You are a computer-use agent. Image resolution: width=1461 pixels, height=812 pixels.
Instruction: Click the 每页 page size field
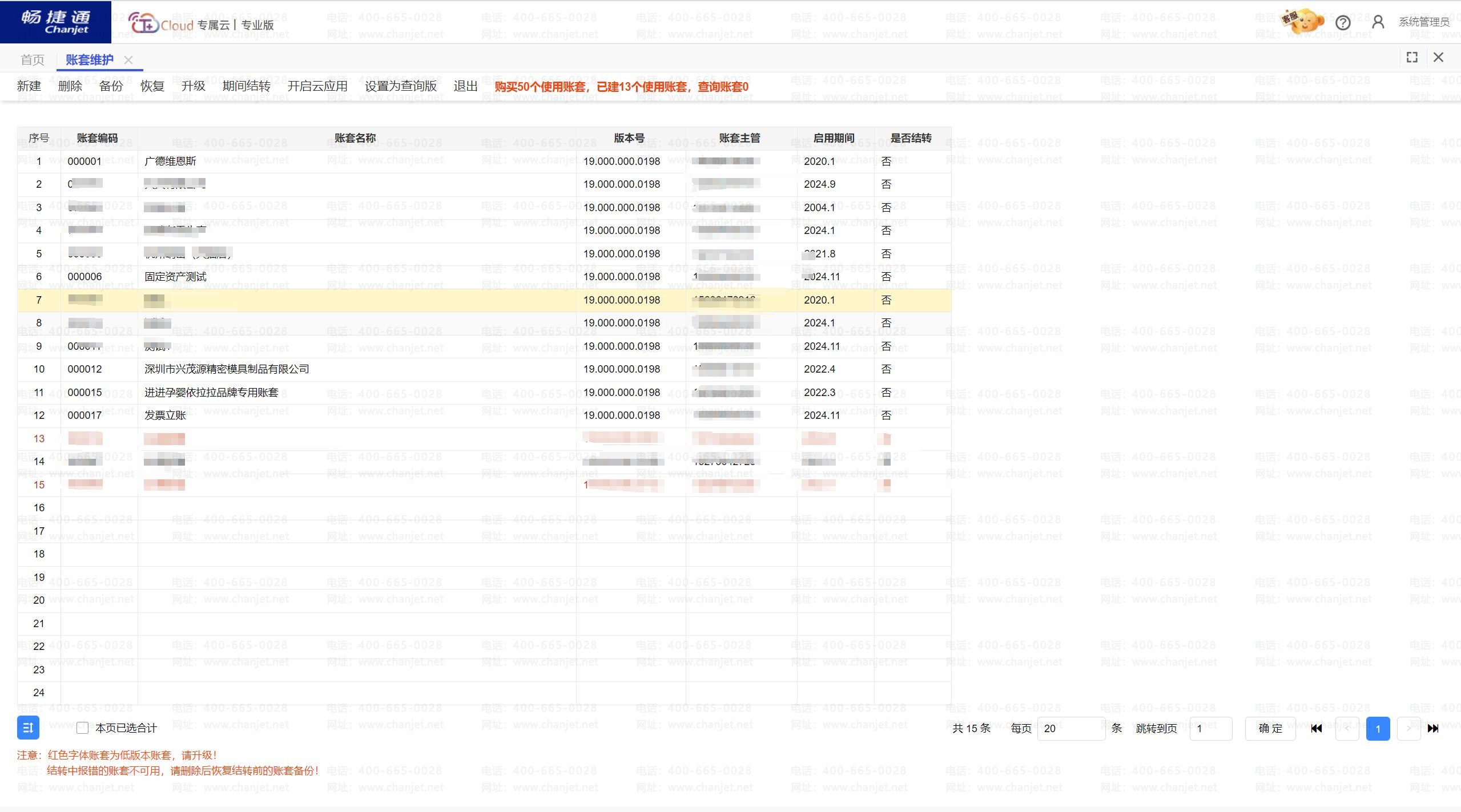click(1070, 728)
